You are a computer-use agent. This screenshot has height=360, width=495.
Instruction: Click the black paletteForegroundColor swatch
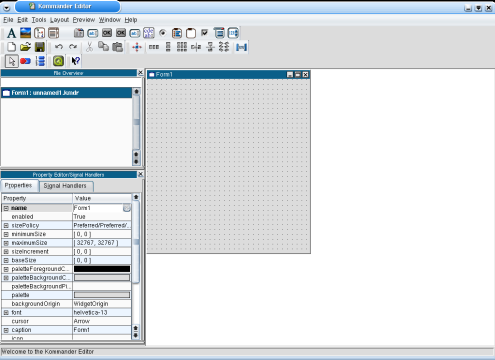102,269
